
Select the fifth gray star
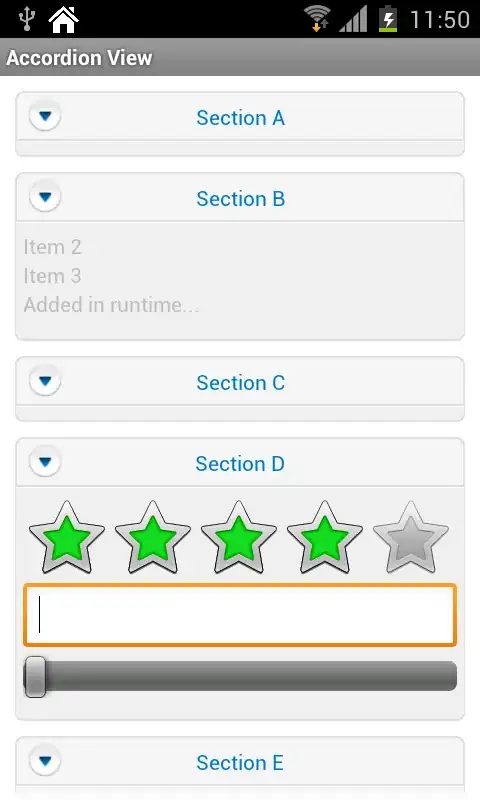(411, 537)
